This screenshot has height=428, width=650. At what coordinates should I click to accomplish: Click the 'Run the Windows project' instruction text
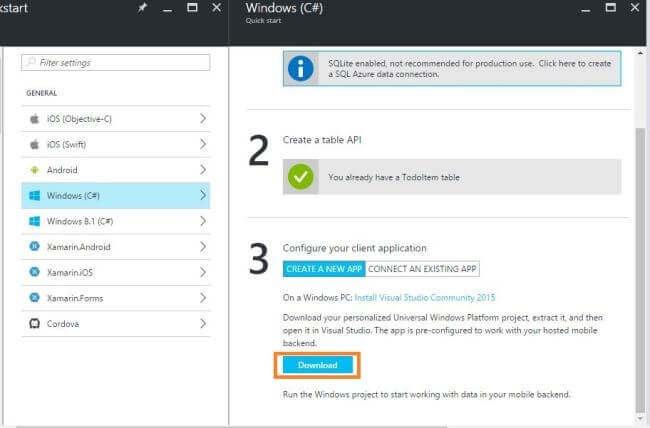[x=426, y=394]
